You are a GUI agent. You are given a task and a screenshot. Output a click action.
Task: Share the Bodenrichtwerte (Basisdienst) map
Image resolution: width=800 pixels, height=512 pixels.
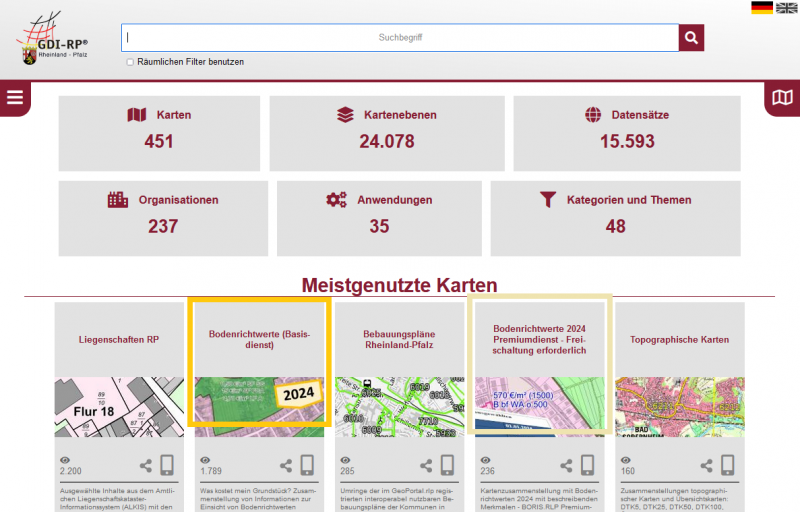click(286, 465)
